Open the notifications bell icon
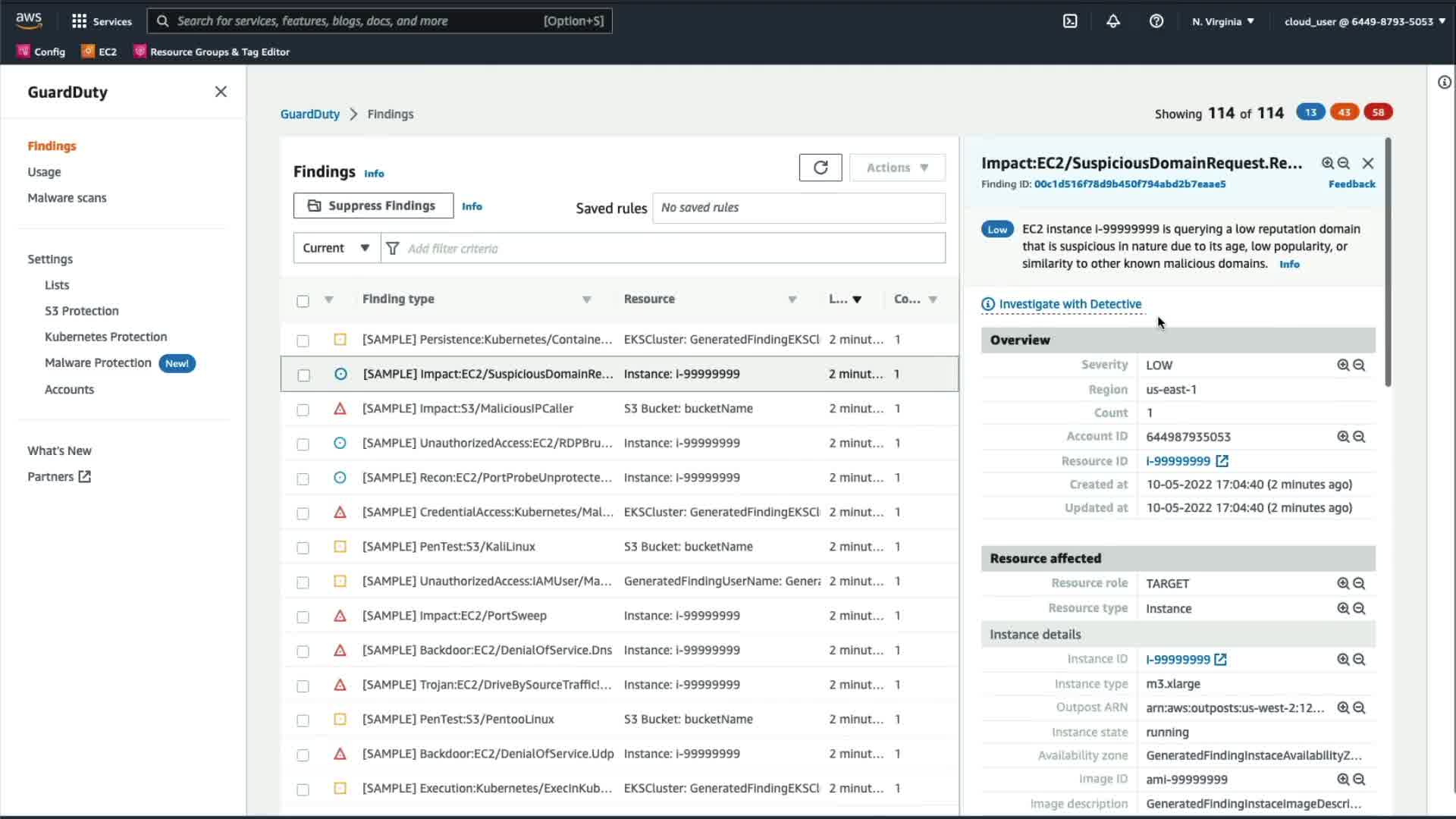The height and width of the screenshot is (819, 1456). coord(1112,21)
